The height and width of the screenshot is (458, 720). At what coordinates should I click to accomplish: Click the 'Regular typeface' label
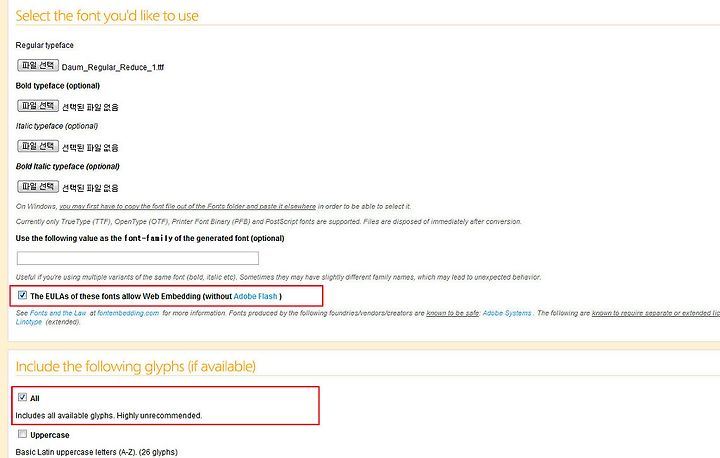click(45, 45)
